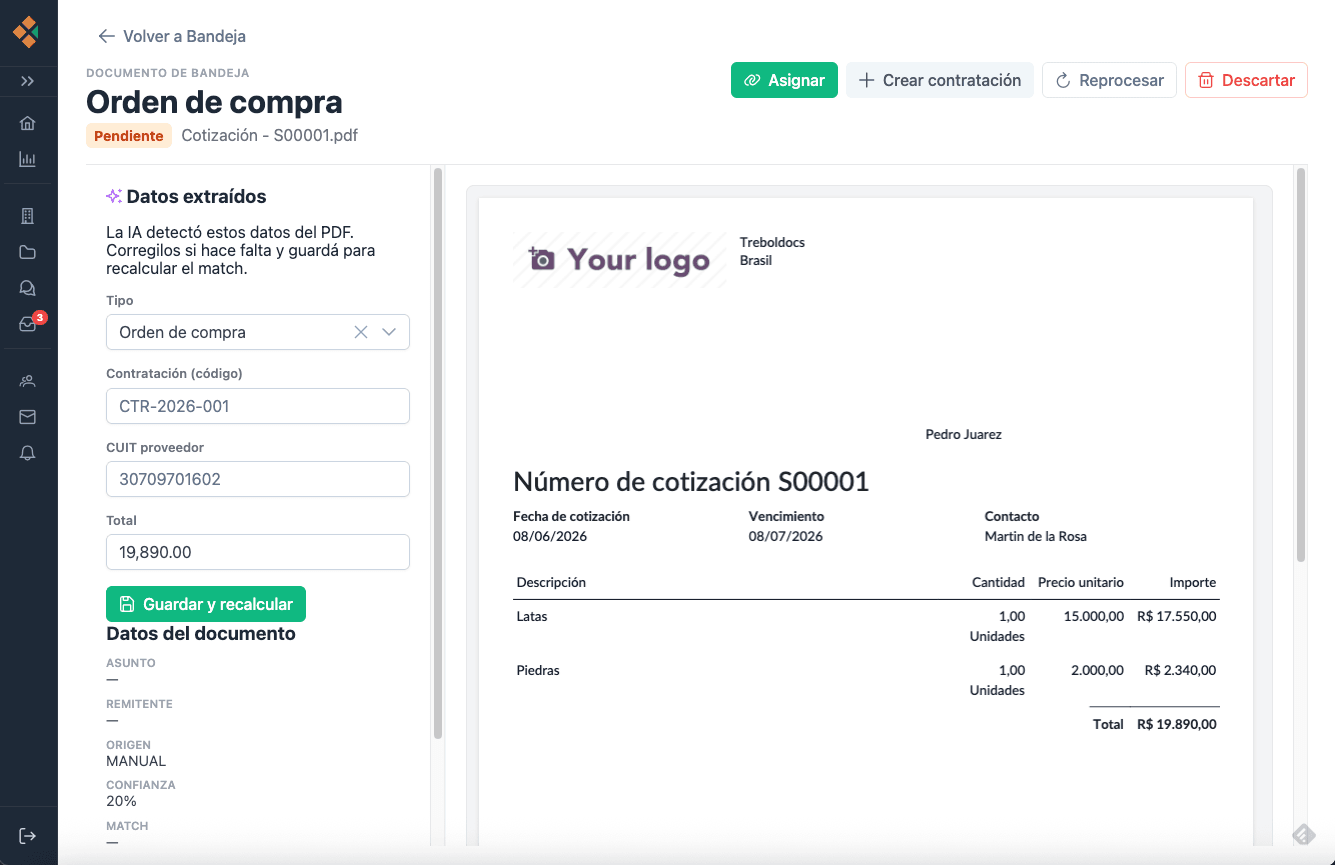Click the app logo in the sidebar
Screen dimensions: 1335x865
coord(27,33)
